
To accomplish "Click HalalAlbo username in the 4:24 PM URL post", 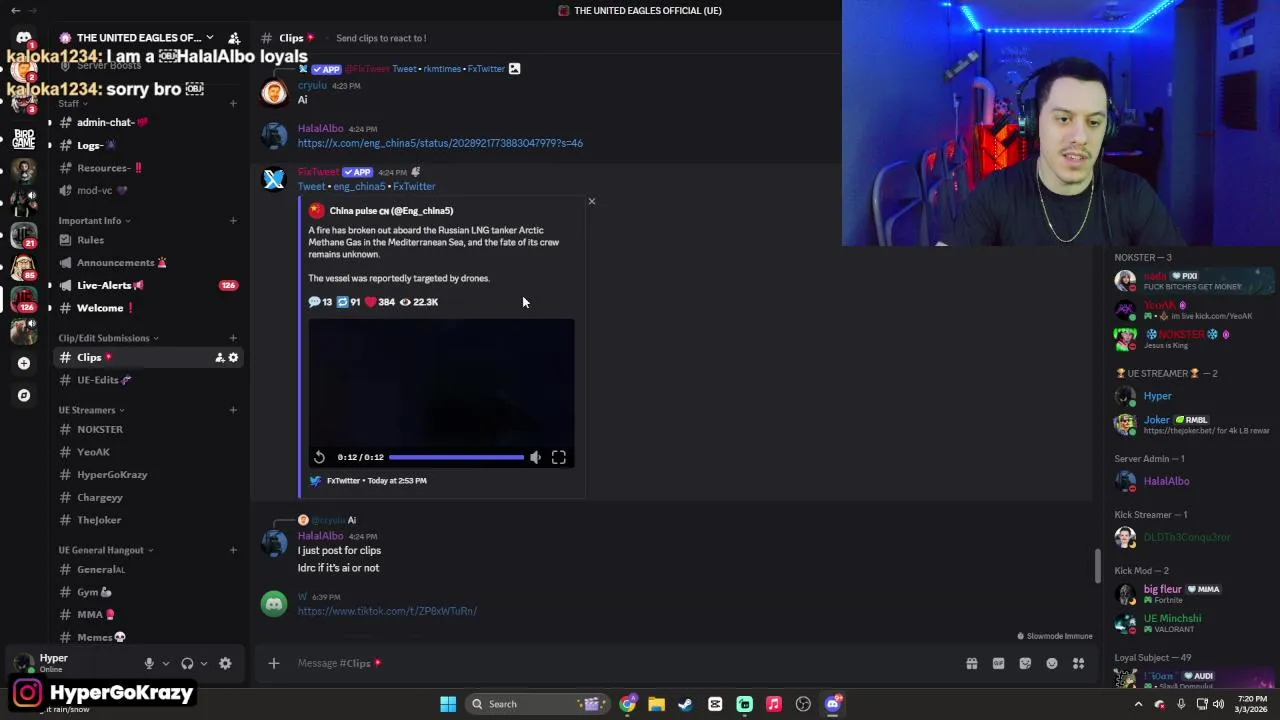I will click(x=320, y=129).
